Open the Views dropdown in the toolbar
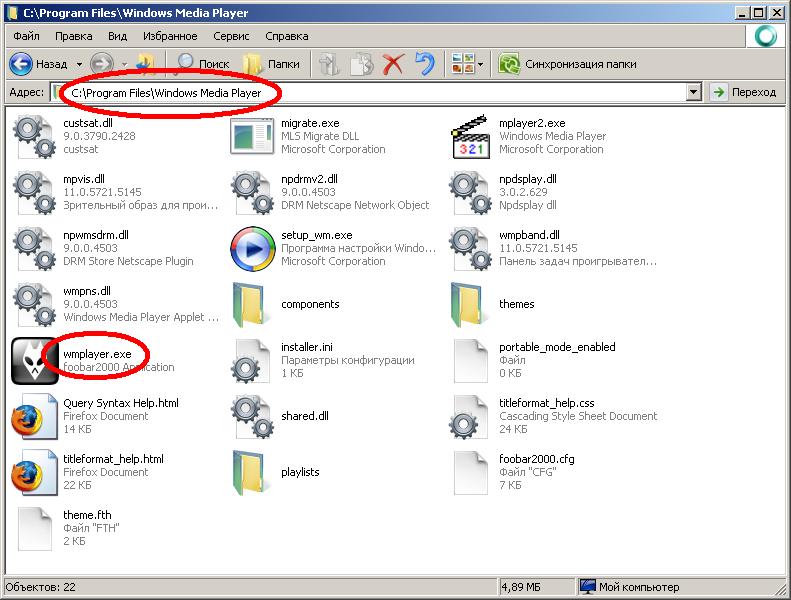The width and height of the screenshot is (791, 600). click(481, 64)
